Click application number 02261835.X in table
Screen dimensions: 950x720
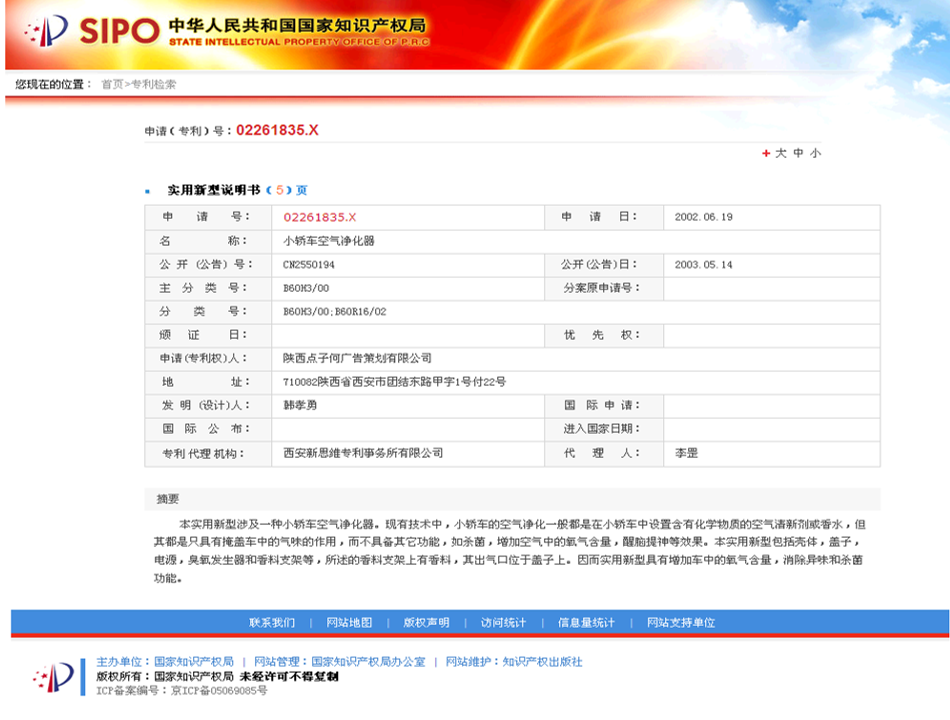pyautogui.click(x=319, y=217)
